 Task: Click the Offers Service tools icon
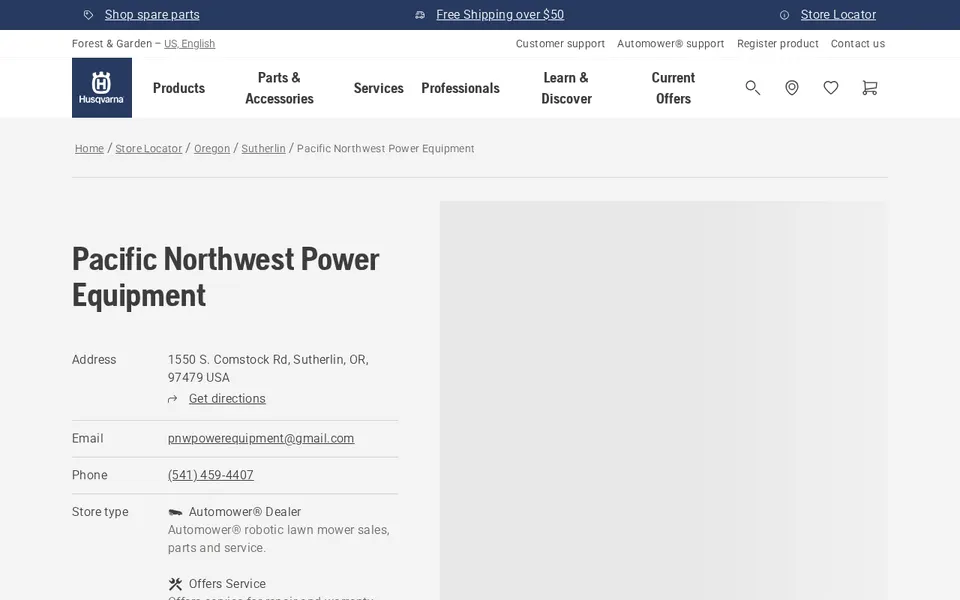click(175, 584)
